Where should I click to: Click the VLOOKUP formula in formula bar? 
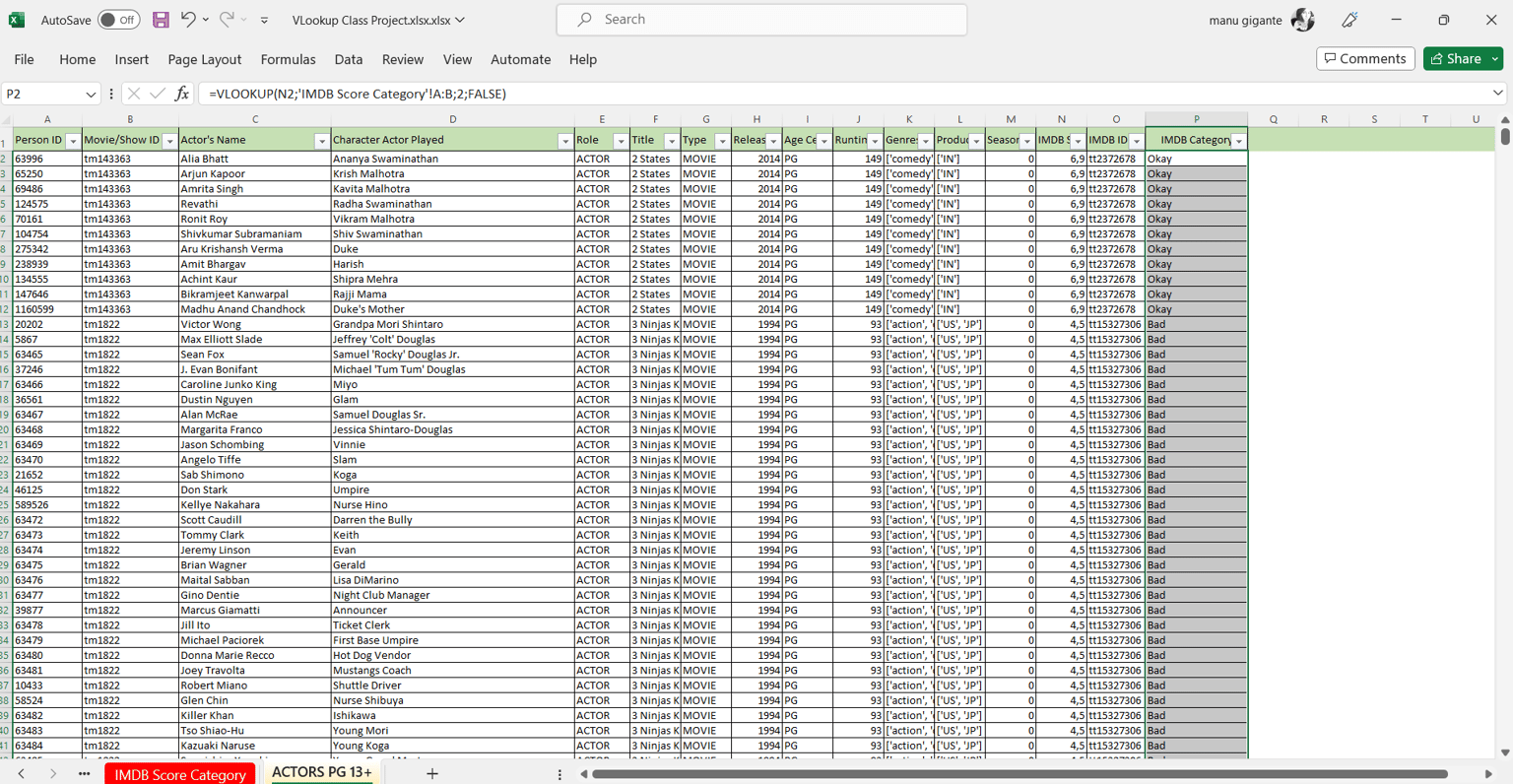[358, 95]
